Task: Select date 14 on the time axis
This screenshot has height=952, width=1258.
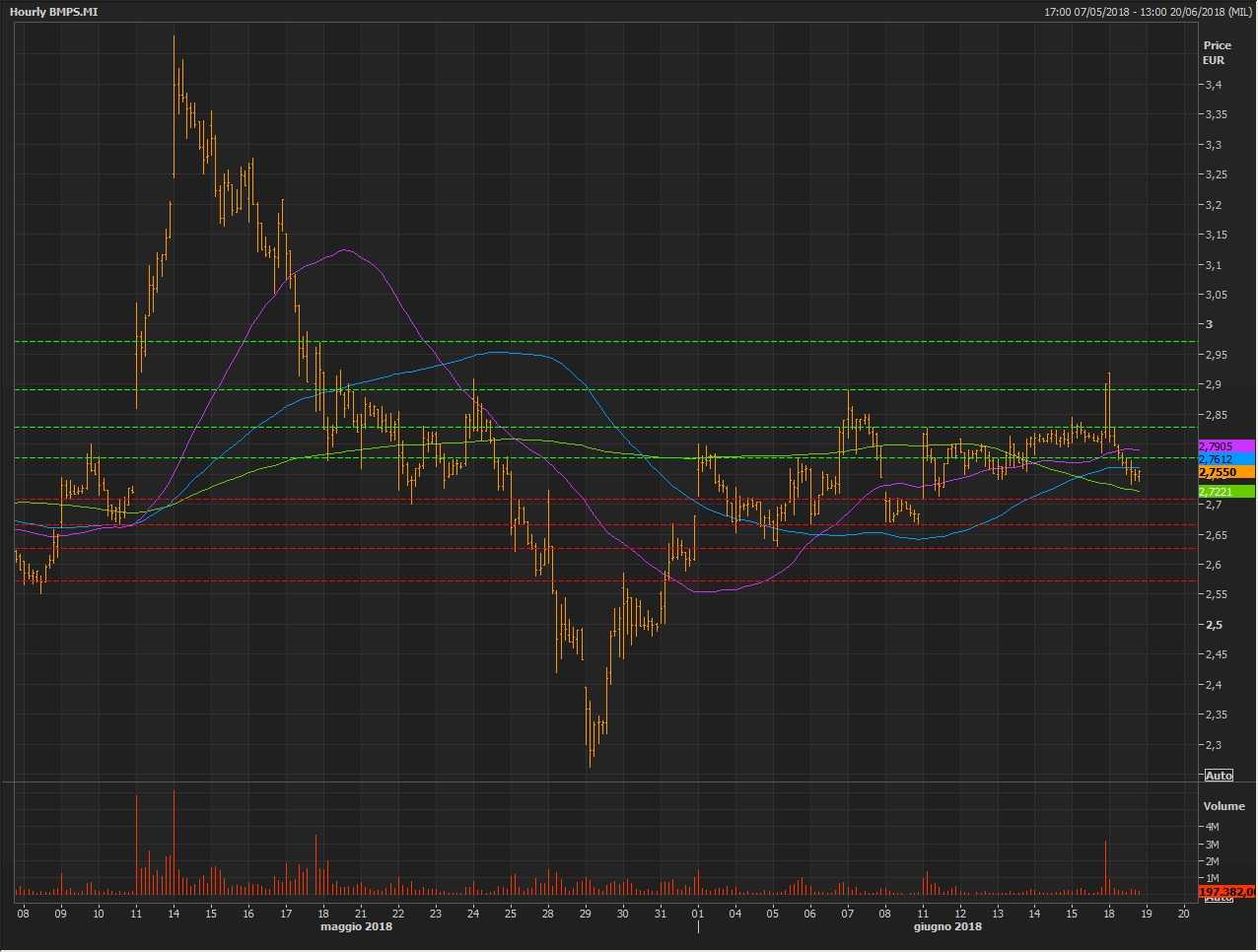Action: coord(174,914)
